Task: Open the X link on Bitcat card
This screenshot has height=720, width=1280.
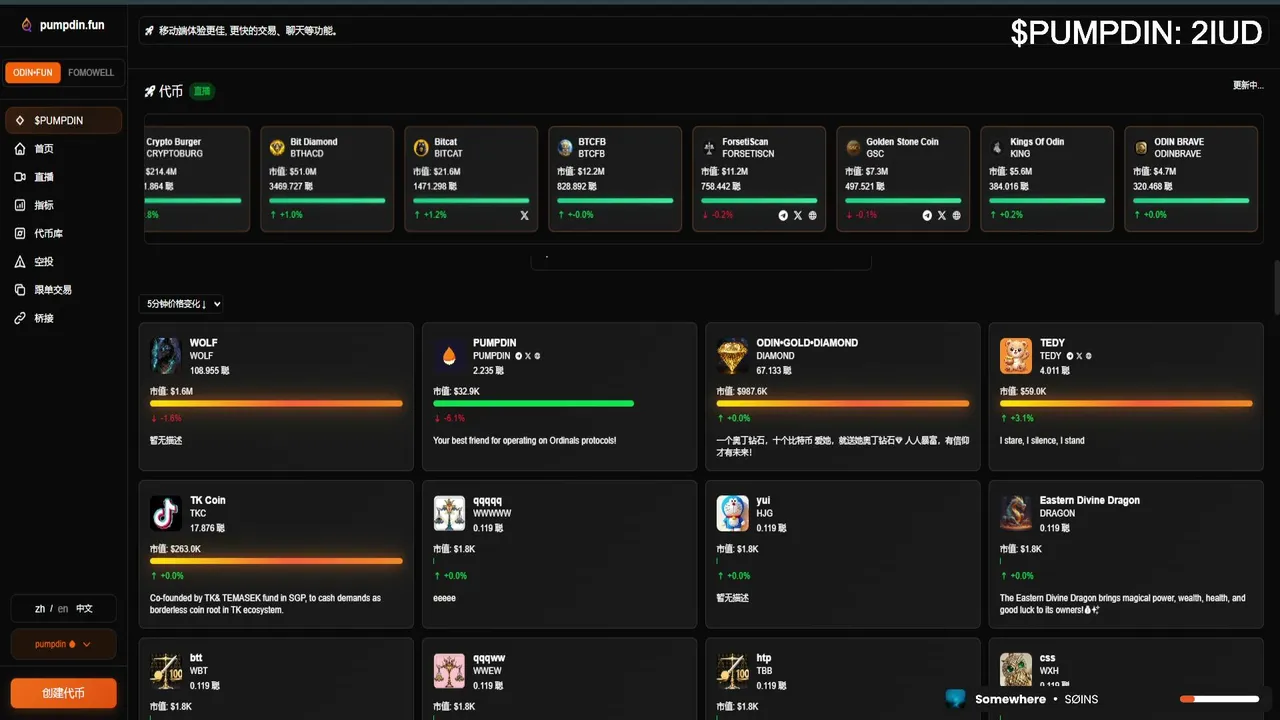Action: tap(524, 215)
